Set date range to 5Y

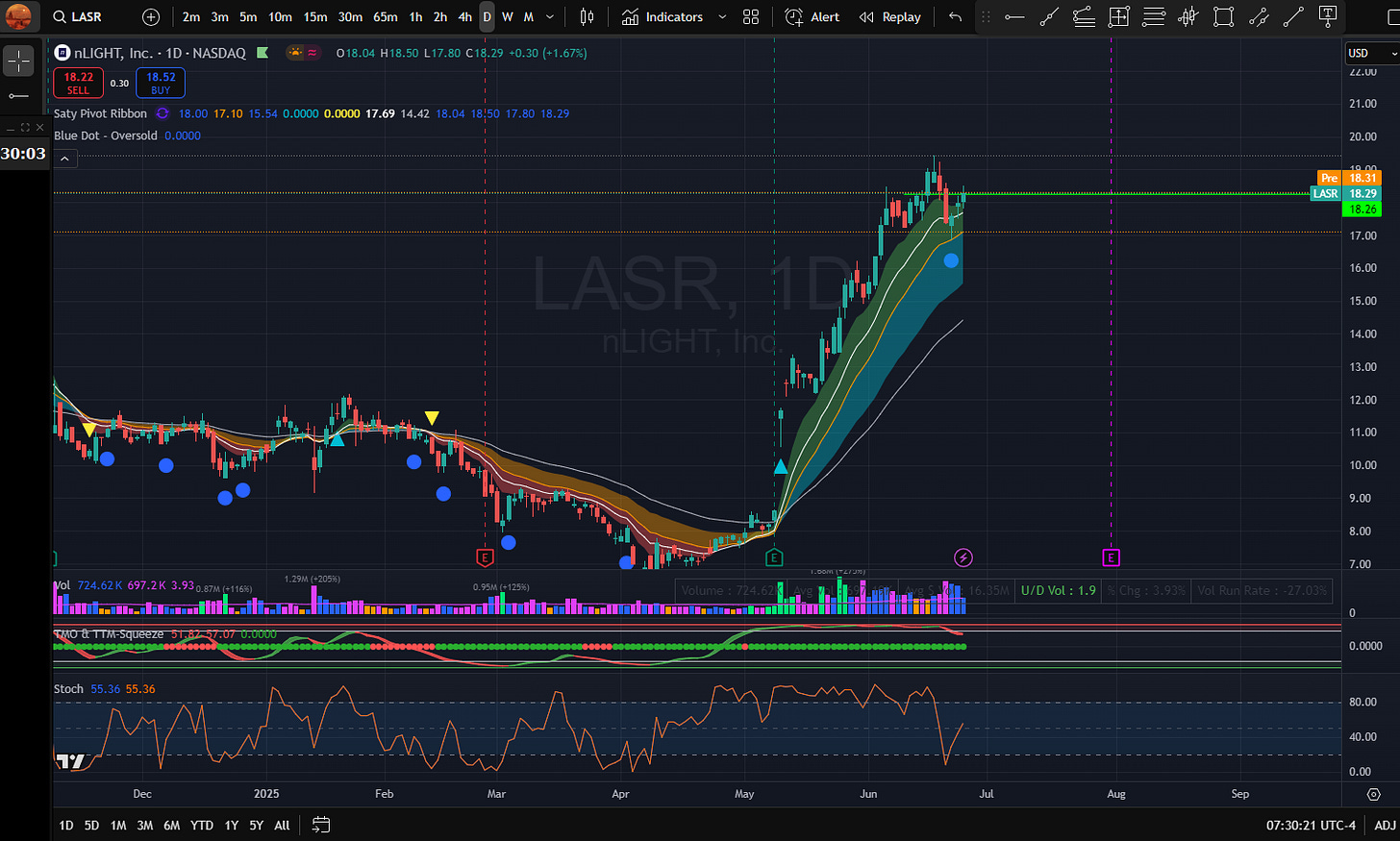point(256,826)
